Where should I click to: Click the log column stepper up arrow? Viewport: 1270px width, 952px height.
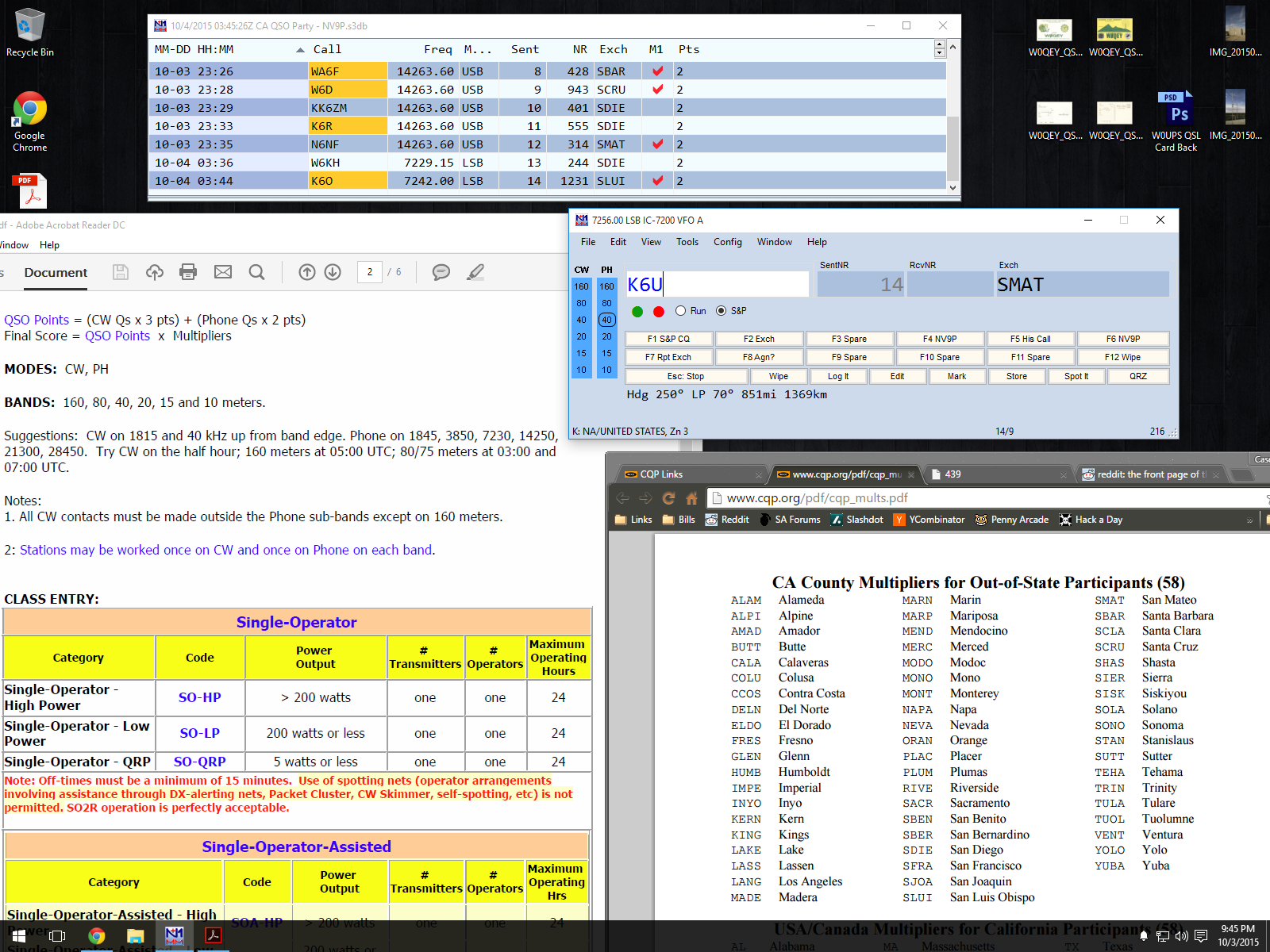pos(940,45)
